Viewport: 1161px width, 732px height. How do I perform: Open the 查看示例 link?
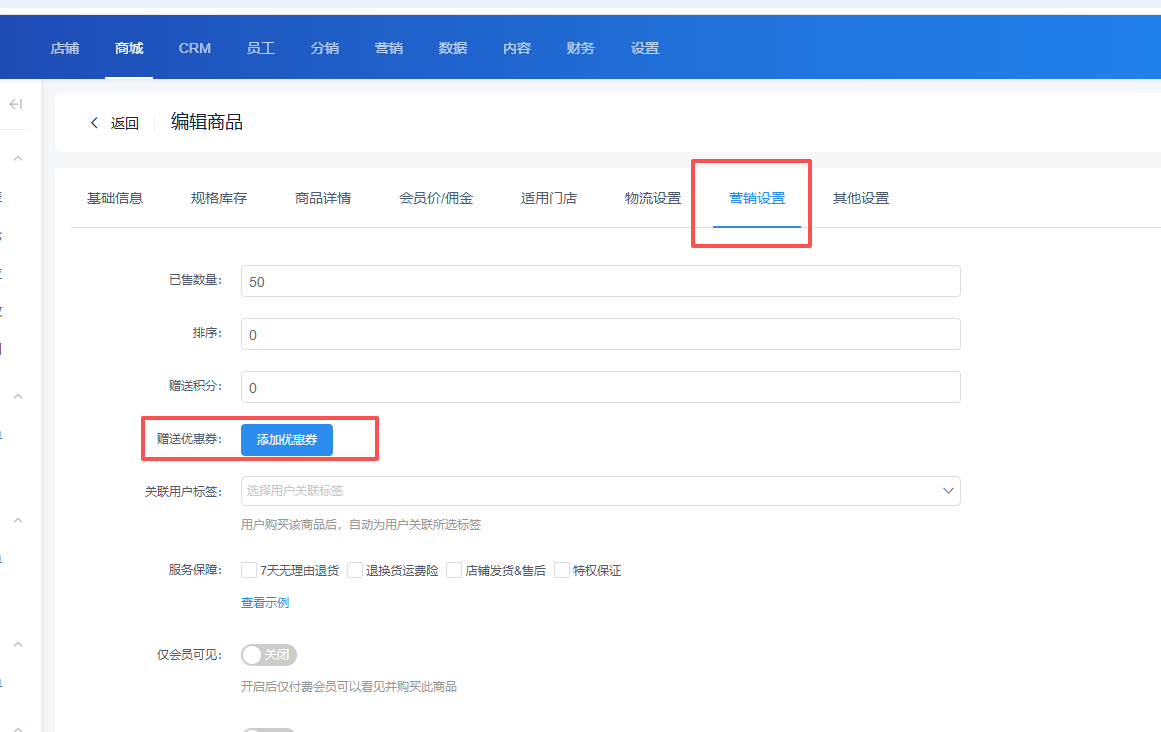click(x=265, y=603)
